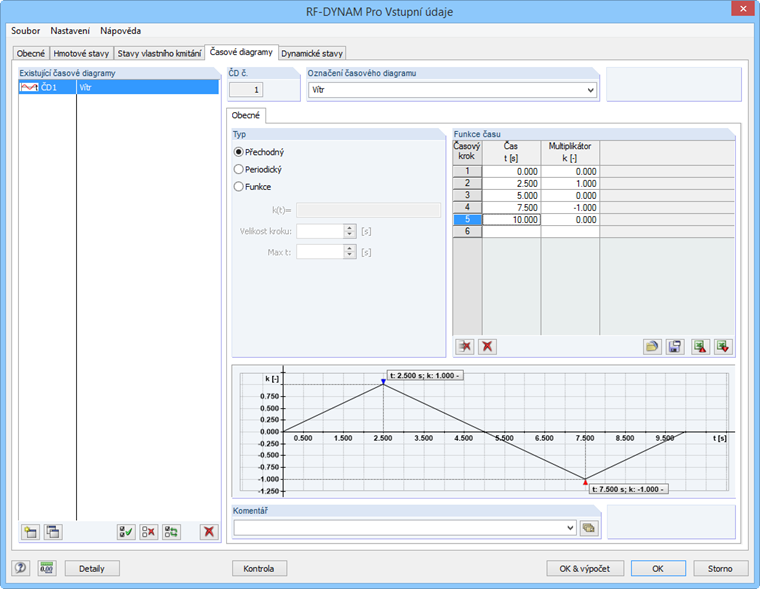This screenshot has width=760, height=589.
Task: Select the Časové diagramy tab
Action: click(241, 52)
